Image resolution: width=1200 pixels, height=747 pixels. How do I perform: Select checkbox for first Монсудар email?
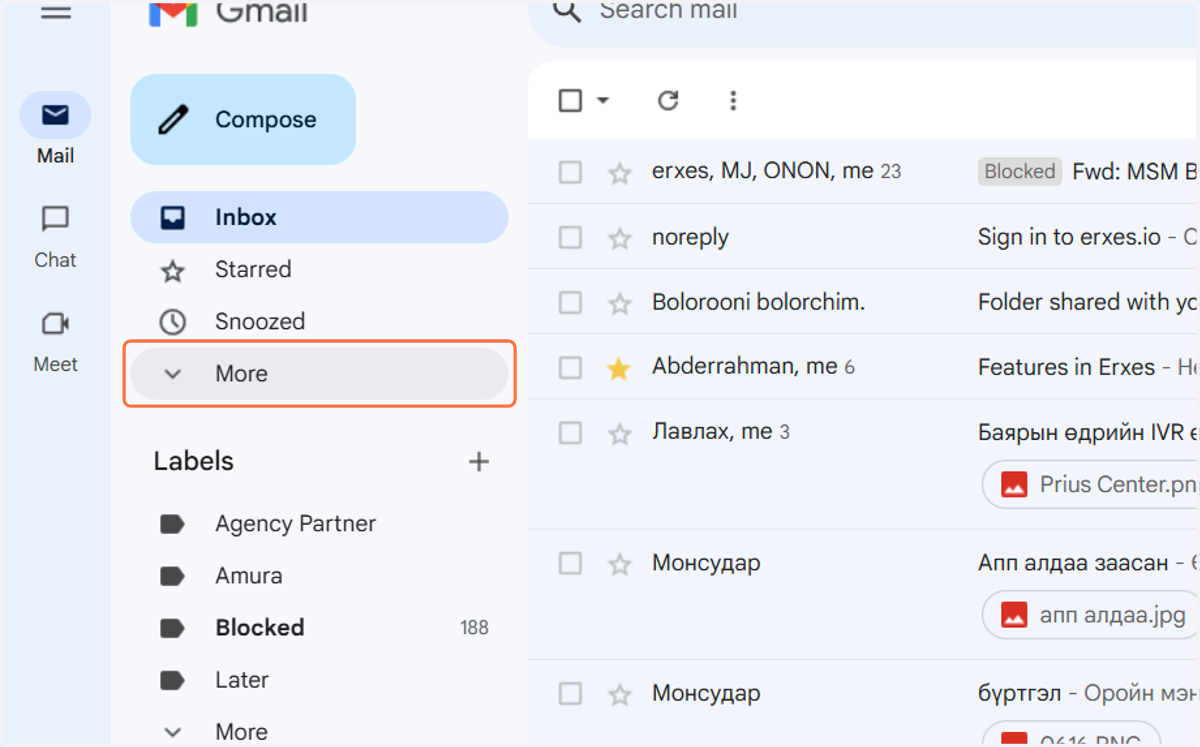click(x=570, y=563)
